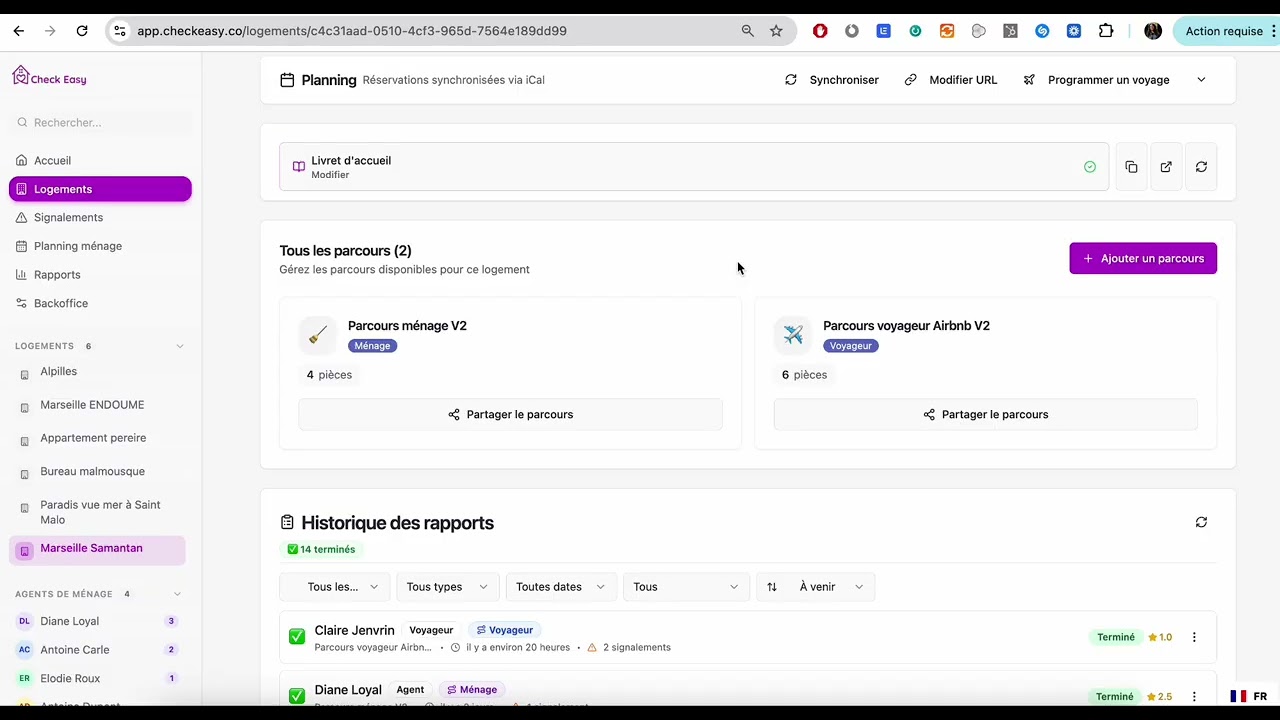The height and width of the screenshot is (720, 1280).
Task: Toggle green checkmark of Diane Loyal report
Action: pos(297,696)
